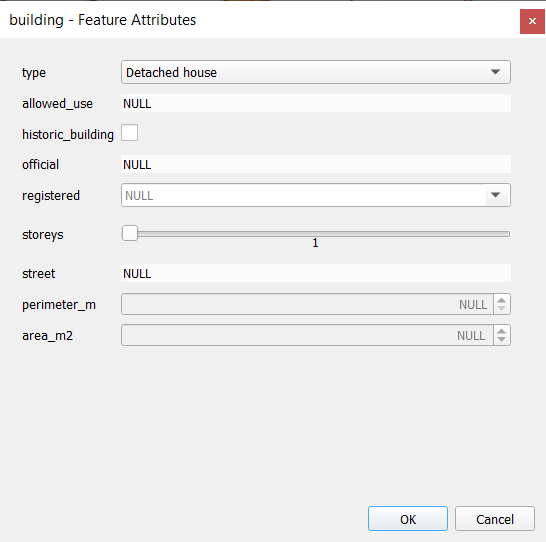The image size is (546, 542).
Task: Click the storeys slider handle
Action: click(130, 233)
